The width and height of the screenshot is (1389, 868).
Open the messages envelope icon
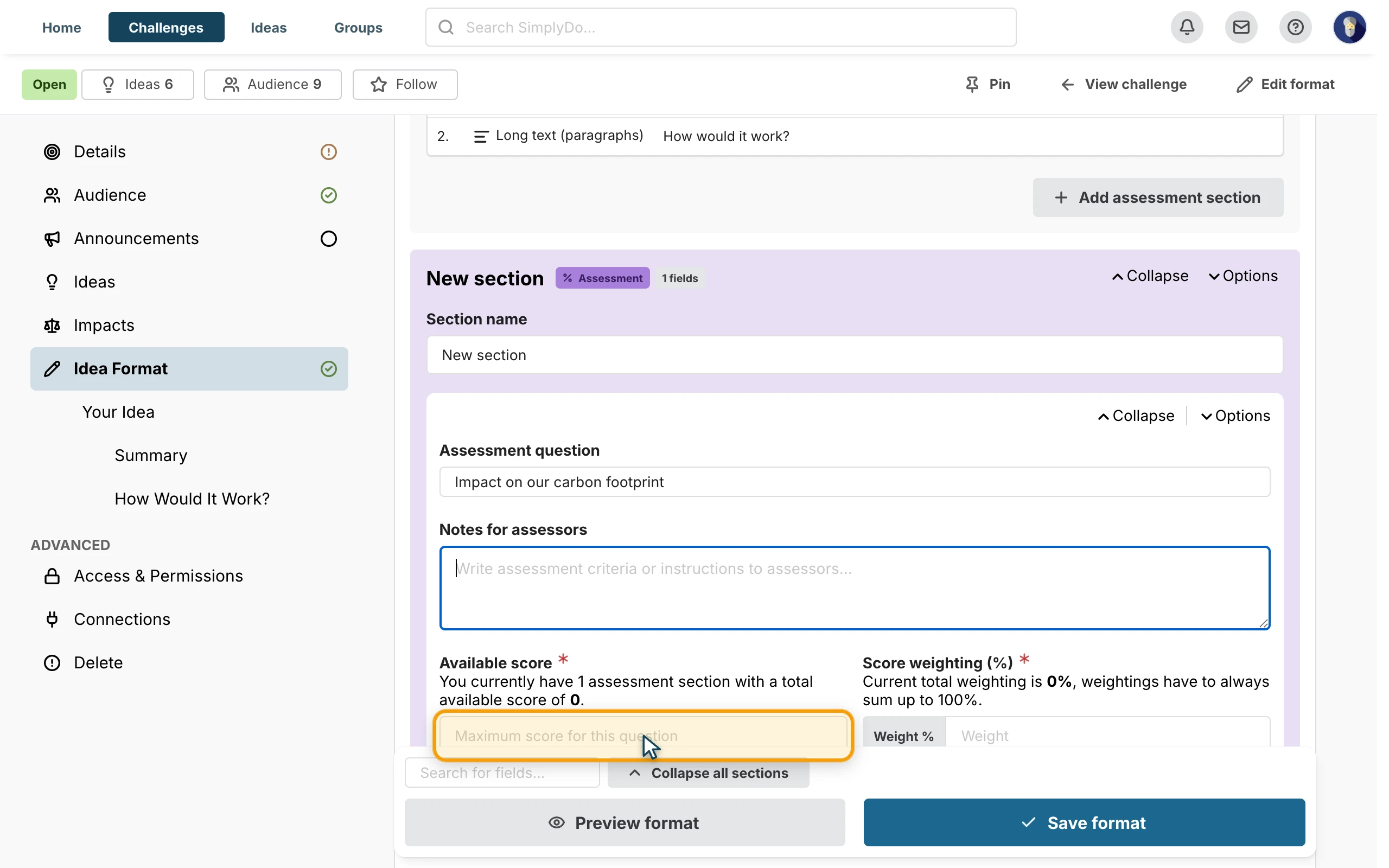coord(1241,27)
